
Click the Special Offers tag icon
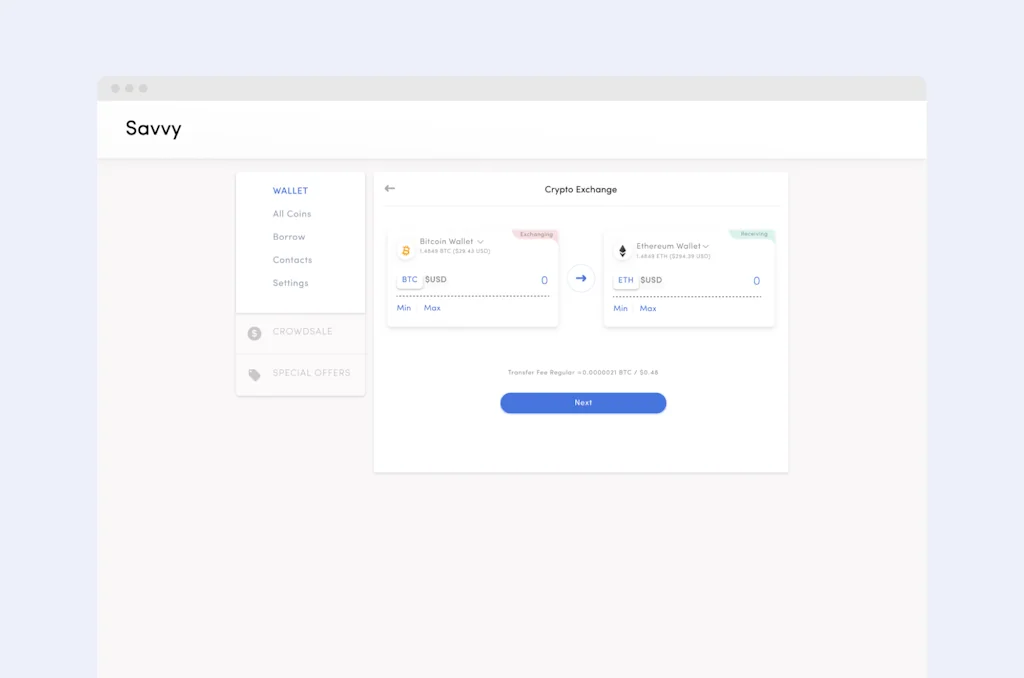tap(254, 374)
